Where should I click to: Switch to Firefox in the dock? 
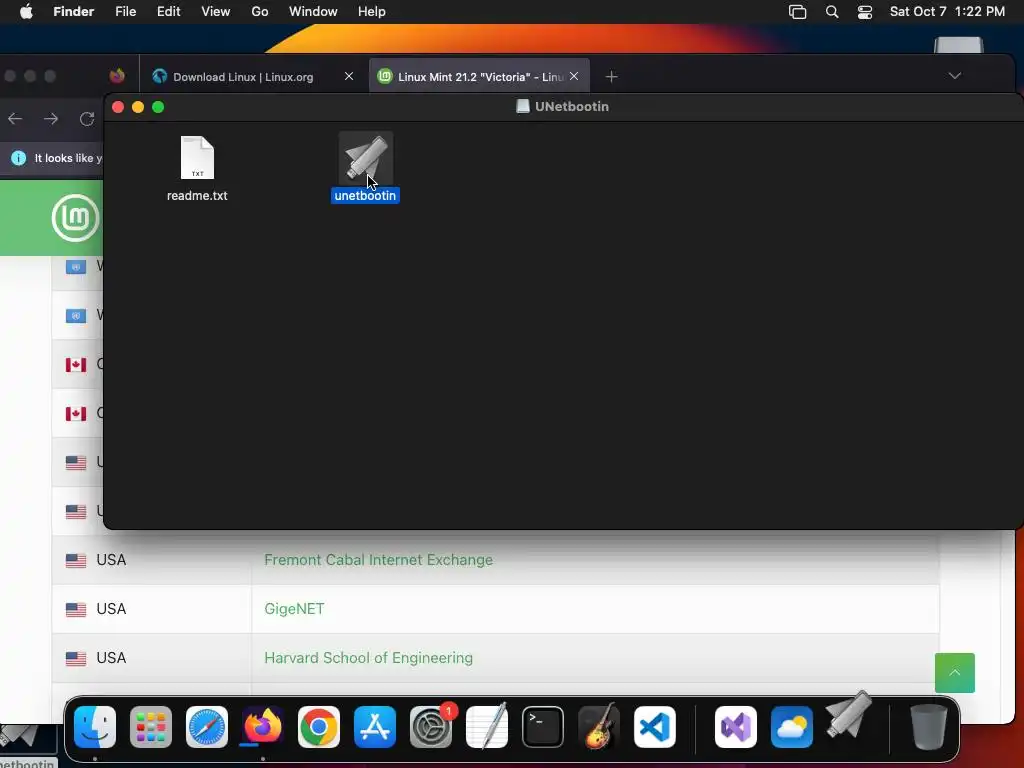[x=263, y=727]
